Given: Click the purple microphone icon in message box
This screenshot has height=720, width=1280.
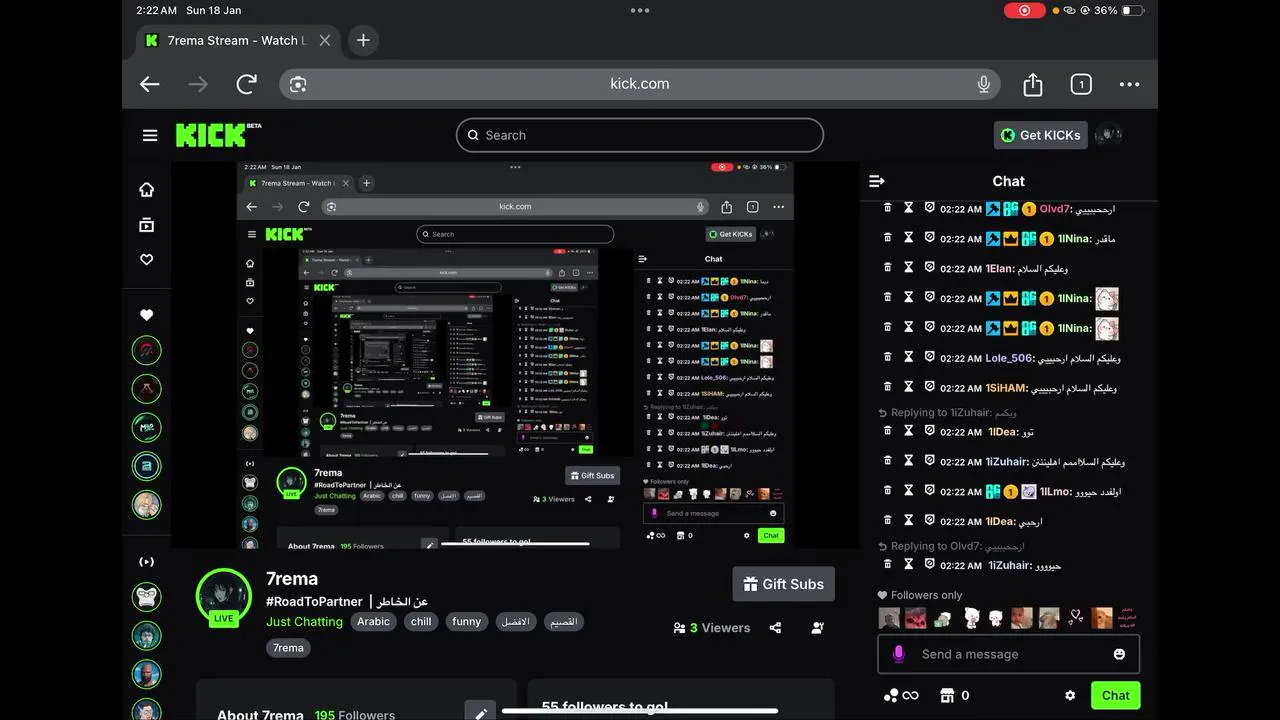Looking at the screenshot, I should coord(898,654).
